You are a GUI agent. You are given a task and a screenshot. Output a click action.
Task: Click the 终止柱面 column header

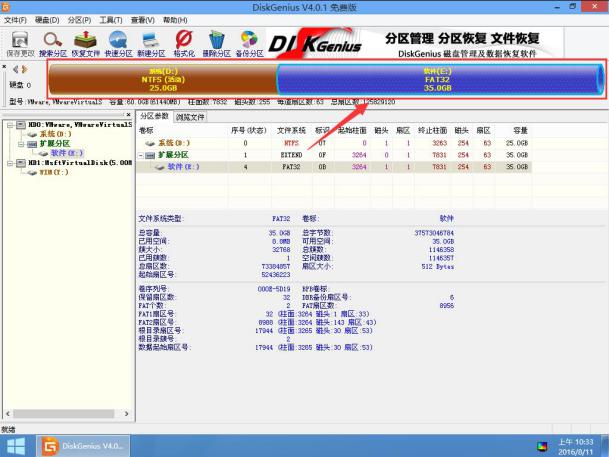[432, 130]
